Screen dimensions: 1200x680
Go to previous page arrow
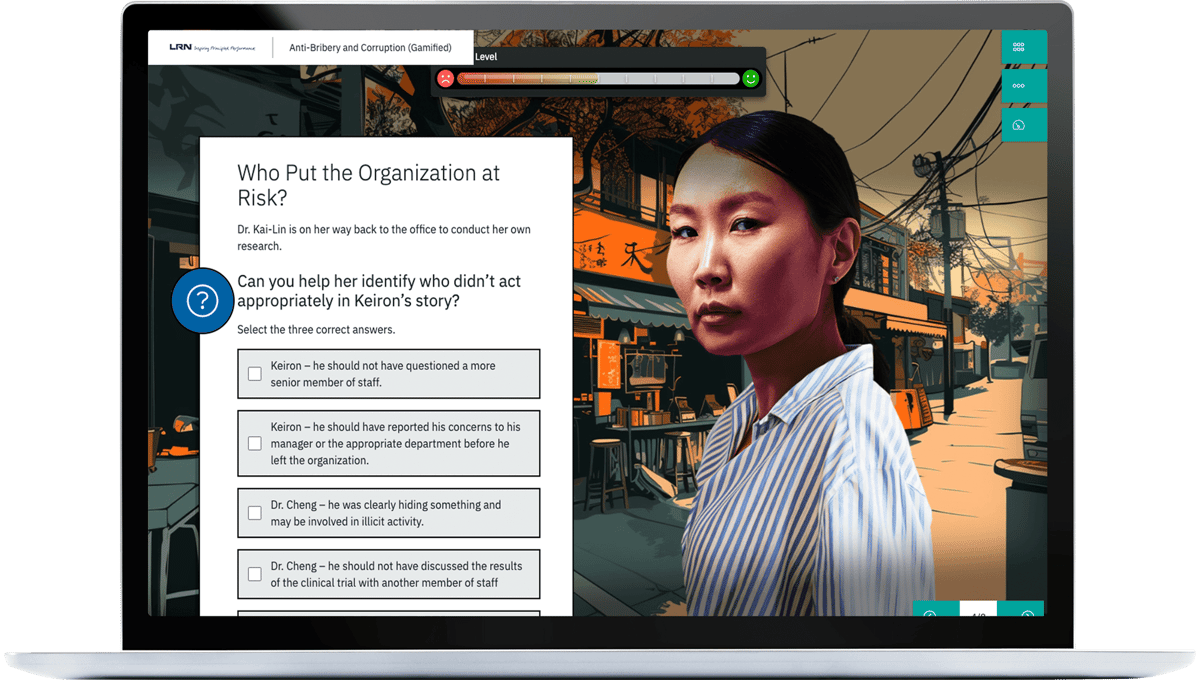click(x=930, y=611)
